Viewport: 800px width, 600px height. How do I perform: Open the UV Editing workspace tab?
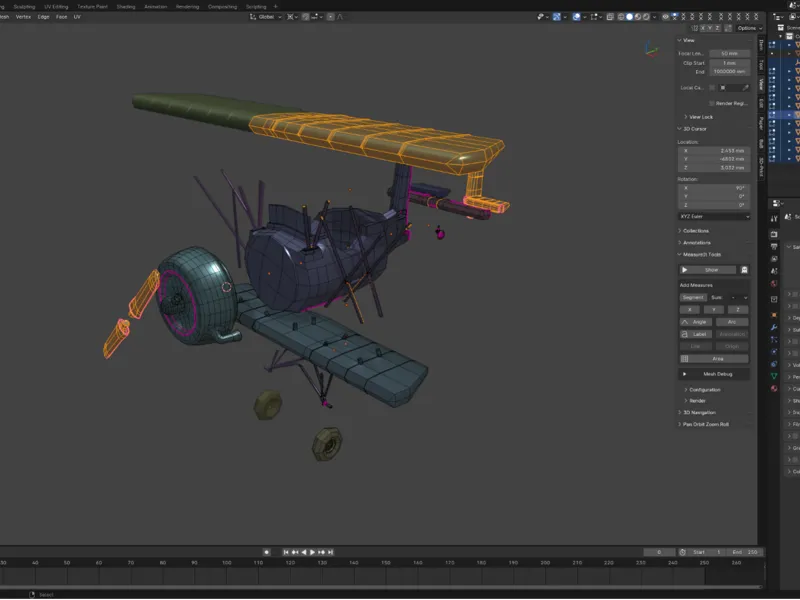[56, 7]
